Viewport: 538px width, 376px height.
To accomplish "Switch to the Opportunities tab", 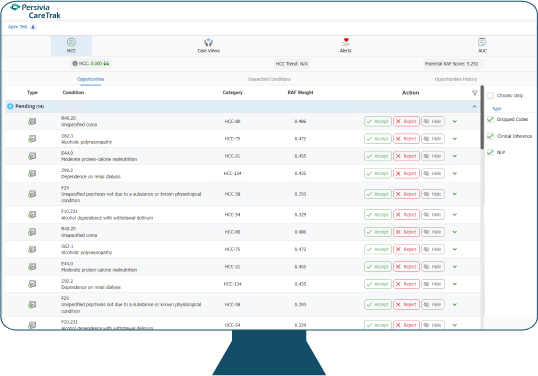I will pyautogui.click(x=90, y=79).
